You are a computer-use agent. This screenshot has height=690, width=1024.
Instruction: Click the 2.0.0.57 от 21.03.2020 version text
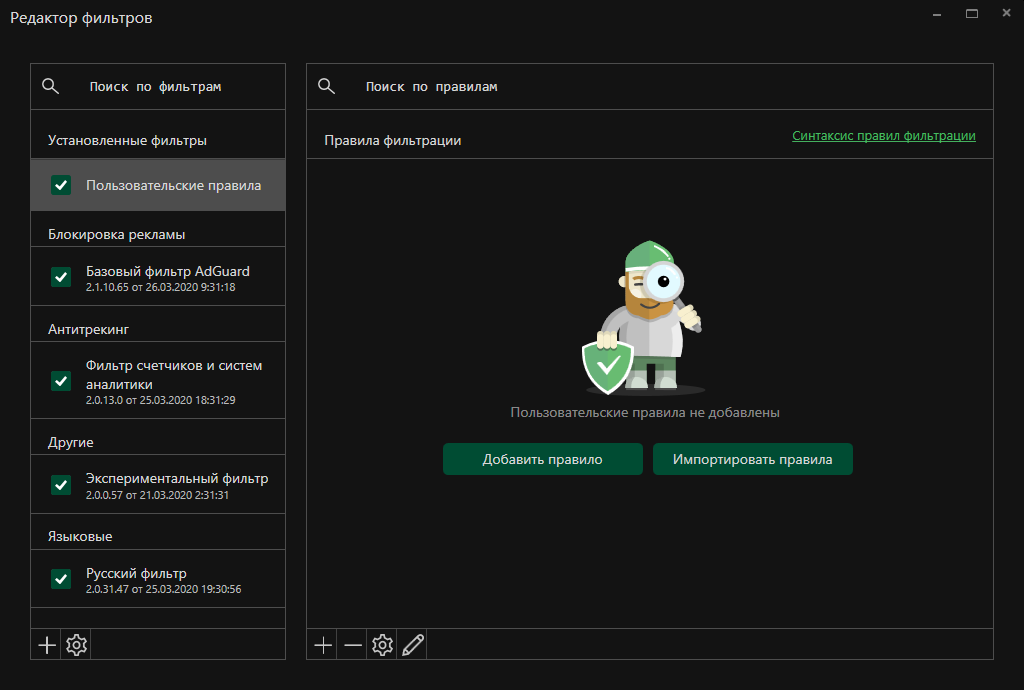pos(157,495)
